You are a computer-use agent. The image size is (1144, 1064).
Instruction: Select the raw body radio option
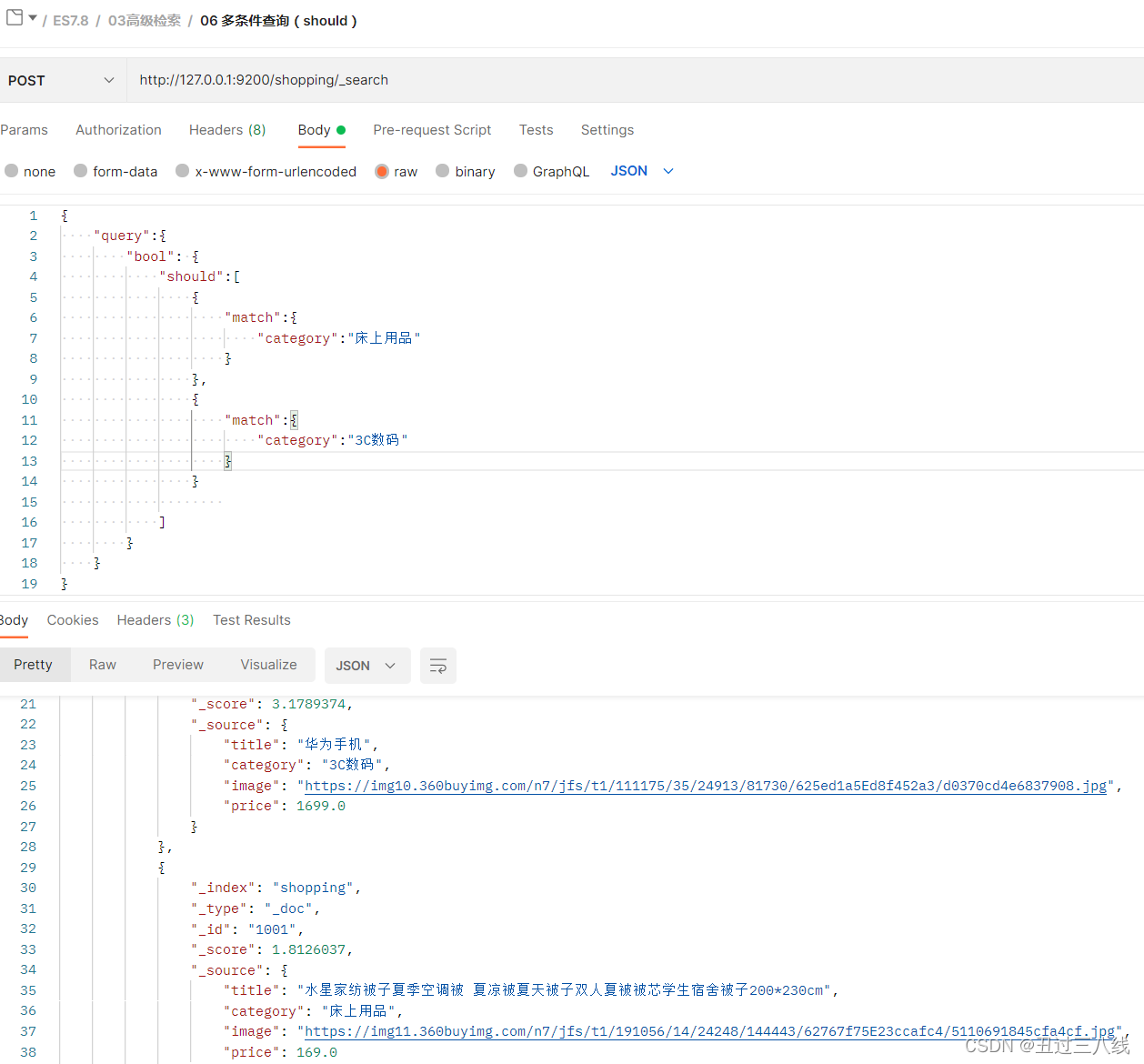(382, 171)
